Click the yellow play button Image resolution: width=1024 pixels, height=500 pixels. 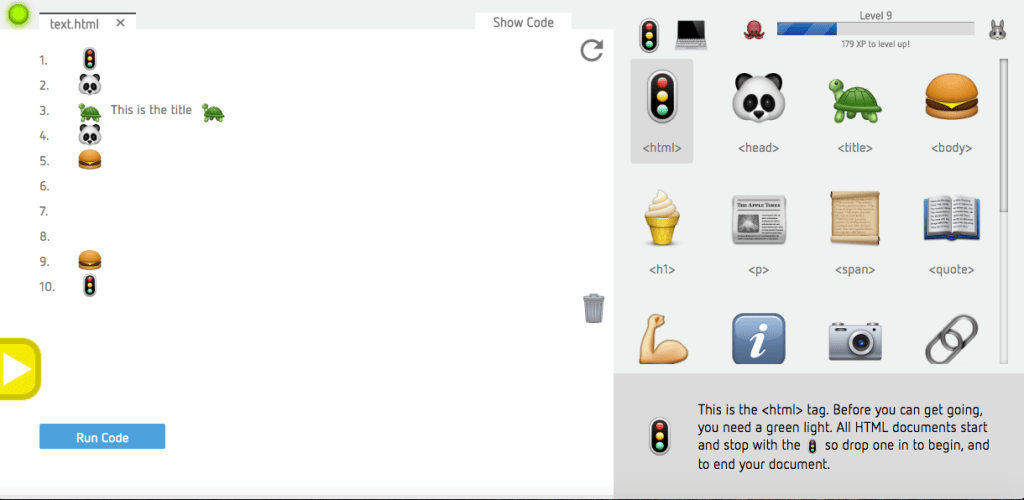[18, 369]
